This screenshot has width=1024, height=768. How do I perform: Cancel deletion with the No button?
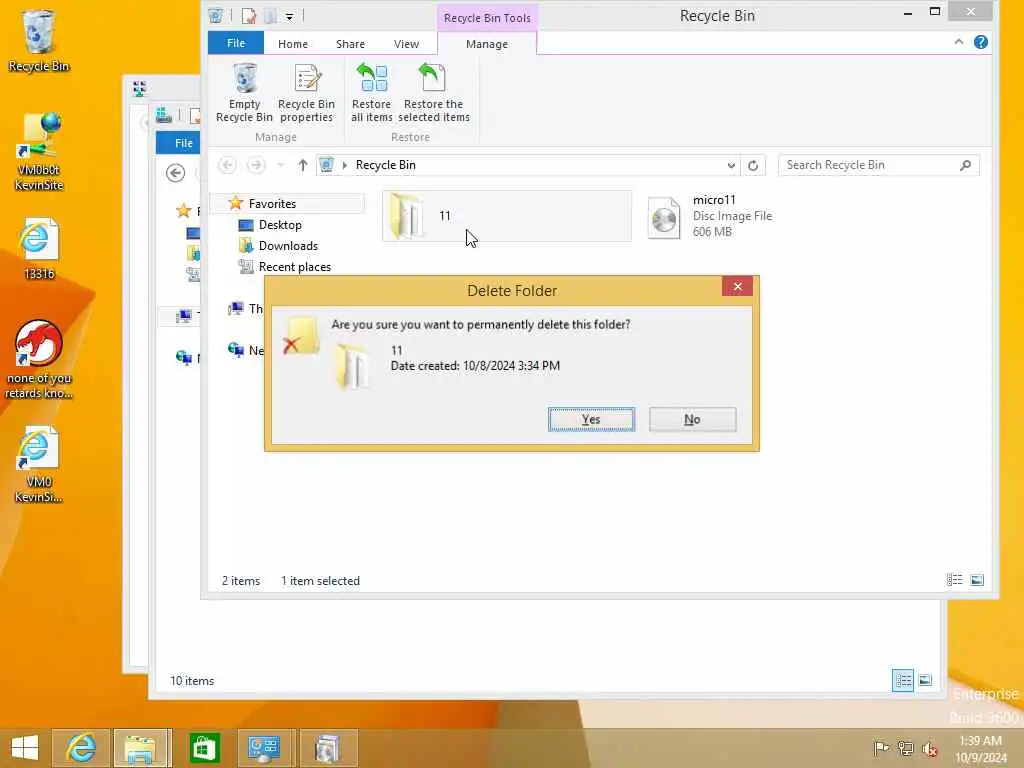click(692, 419)
